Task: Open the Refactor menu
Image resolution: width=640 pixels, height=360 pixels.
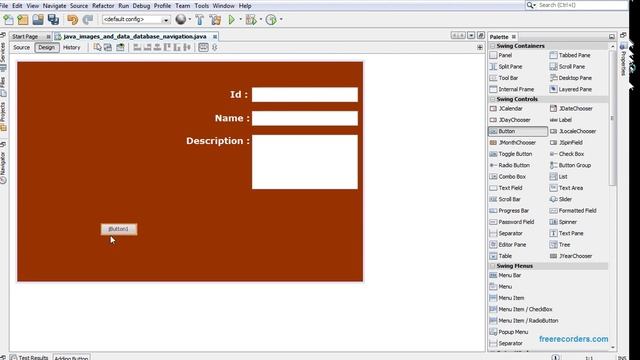Action: [103, 6]
